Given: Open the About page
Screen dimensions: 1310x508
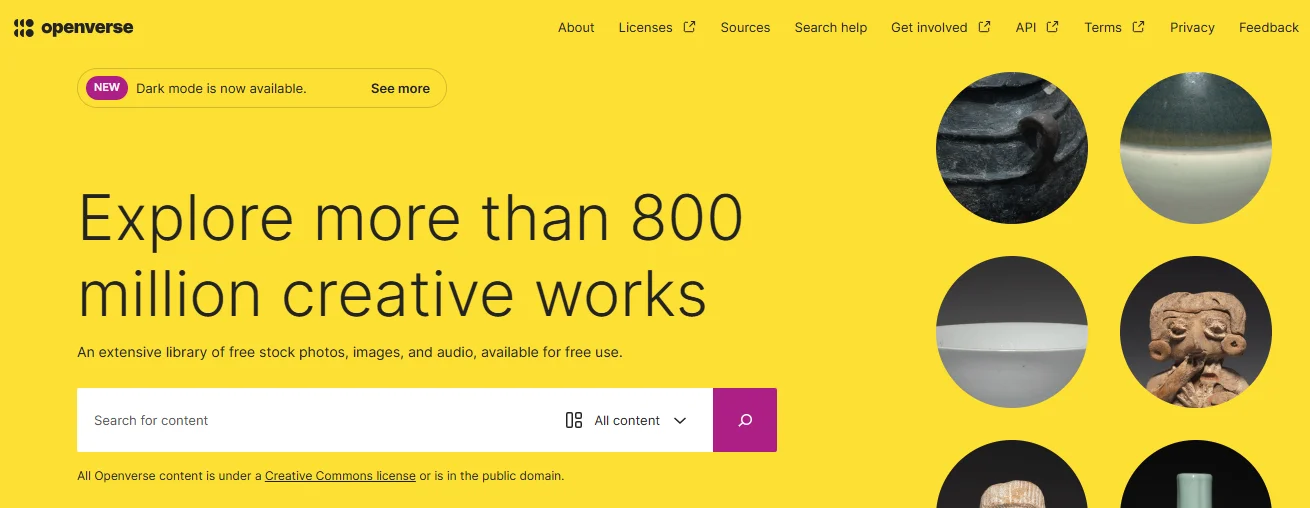Looking at the screenshot, I should 576,27.
